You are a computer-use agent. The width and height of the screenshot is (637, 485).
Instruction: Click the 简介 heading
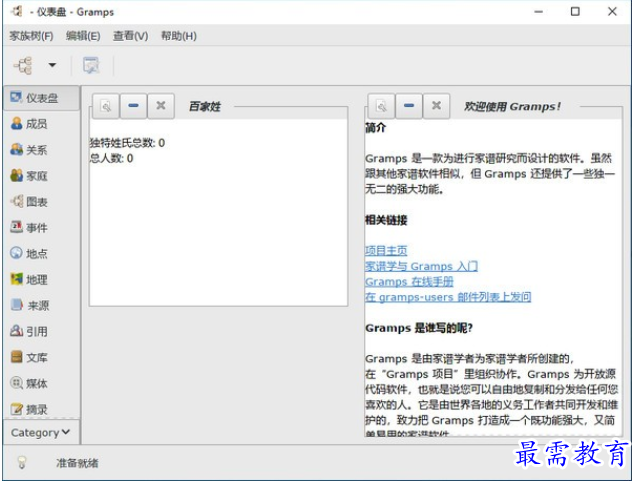375,128
